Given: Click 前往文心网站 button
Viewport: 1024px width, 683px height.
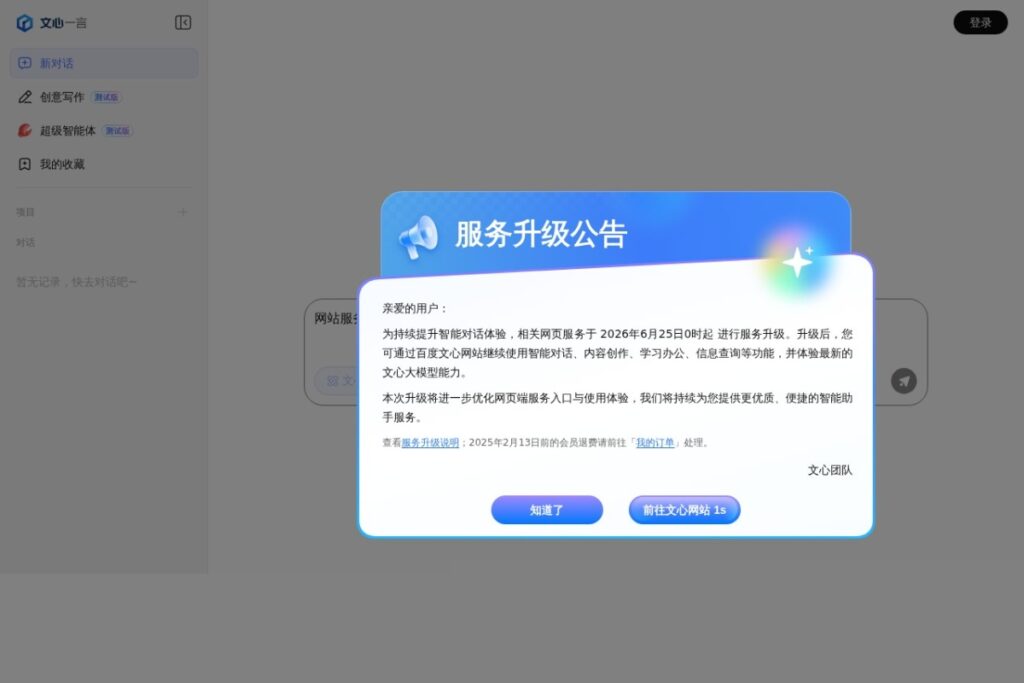Looking at the screenshot, I should point(684,510).
